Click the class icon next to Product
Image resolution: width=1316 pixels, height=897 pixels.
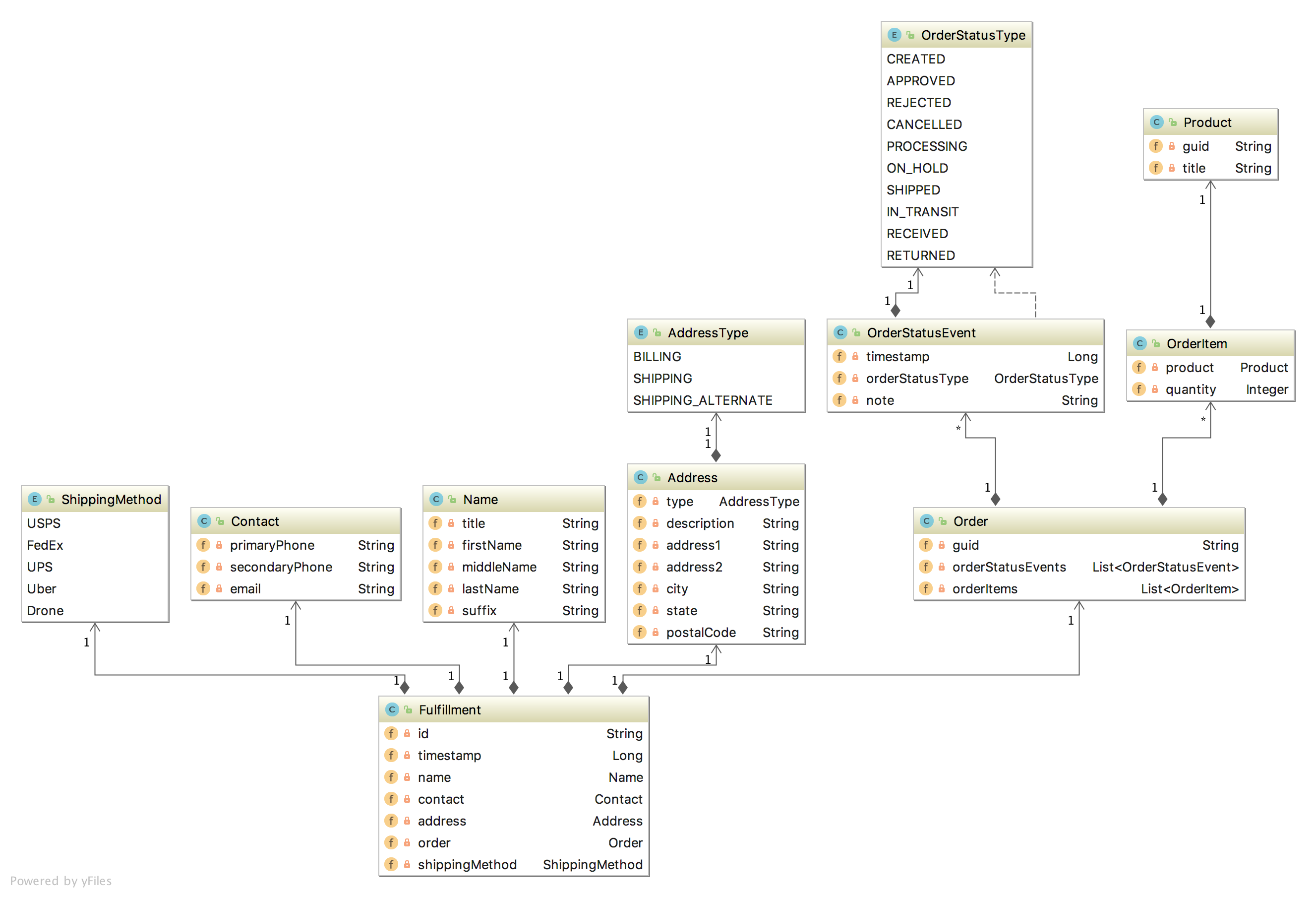point(1156,123)
